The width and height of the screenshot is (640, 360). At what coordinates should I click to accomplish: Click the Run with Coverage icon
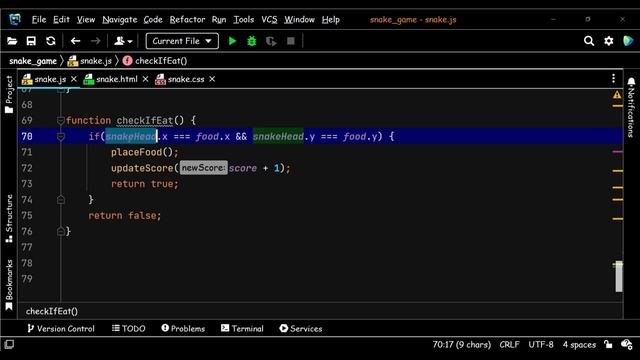click(271, 41)
